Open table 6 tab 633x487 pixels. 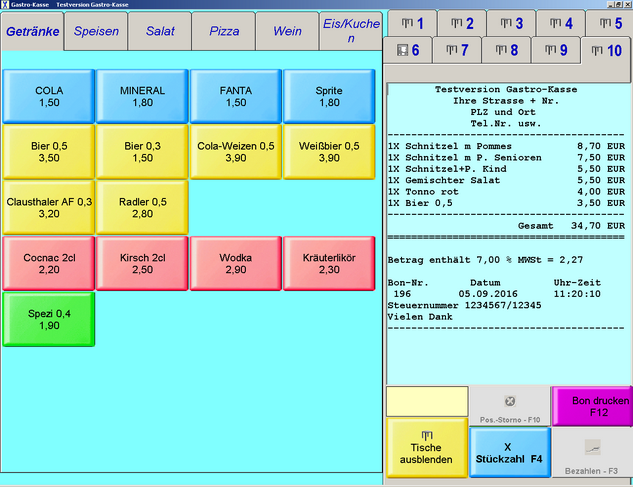click(408, 50)
